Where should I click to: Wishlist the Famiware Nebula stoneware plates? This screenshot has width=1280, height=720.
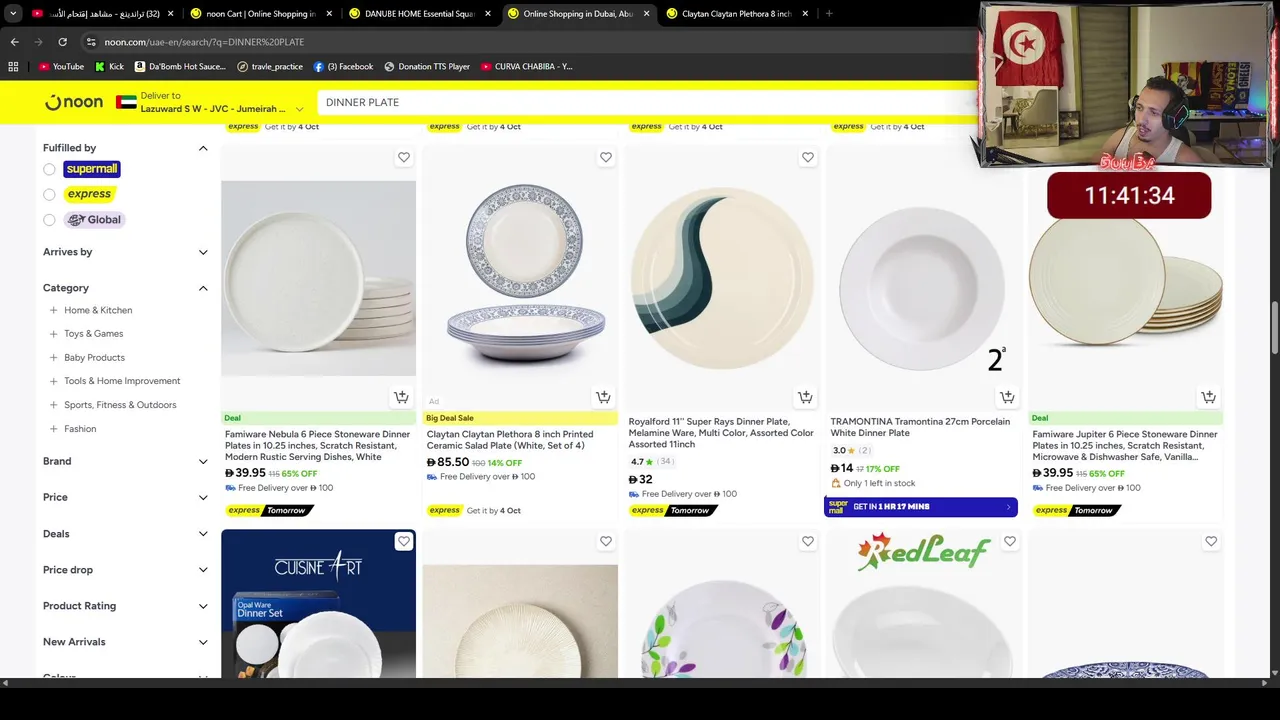tap(404, 157)
